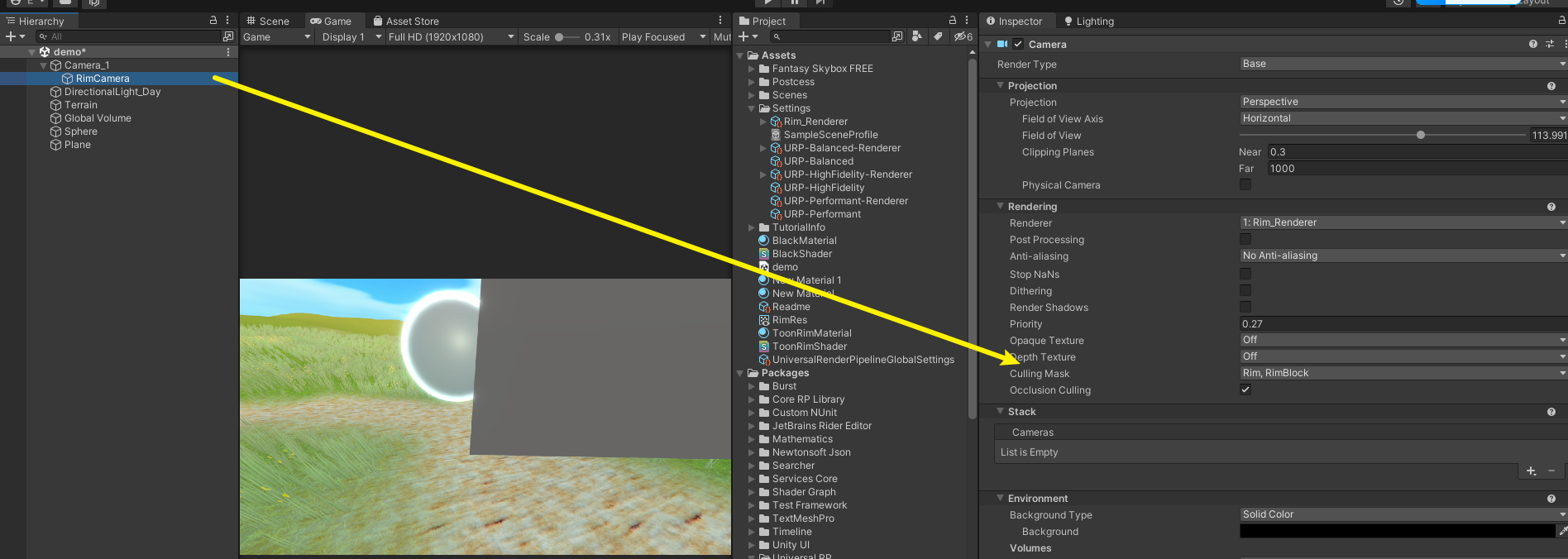Enable the Post Processing checkbox
Image resolution: width=1568 pixels, height=559 pixels.
click(1245, 239)
